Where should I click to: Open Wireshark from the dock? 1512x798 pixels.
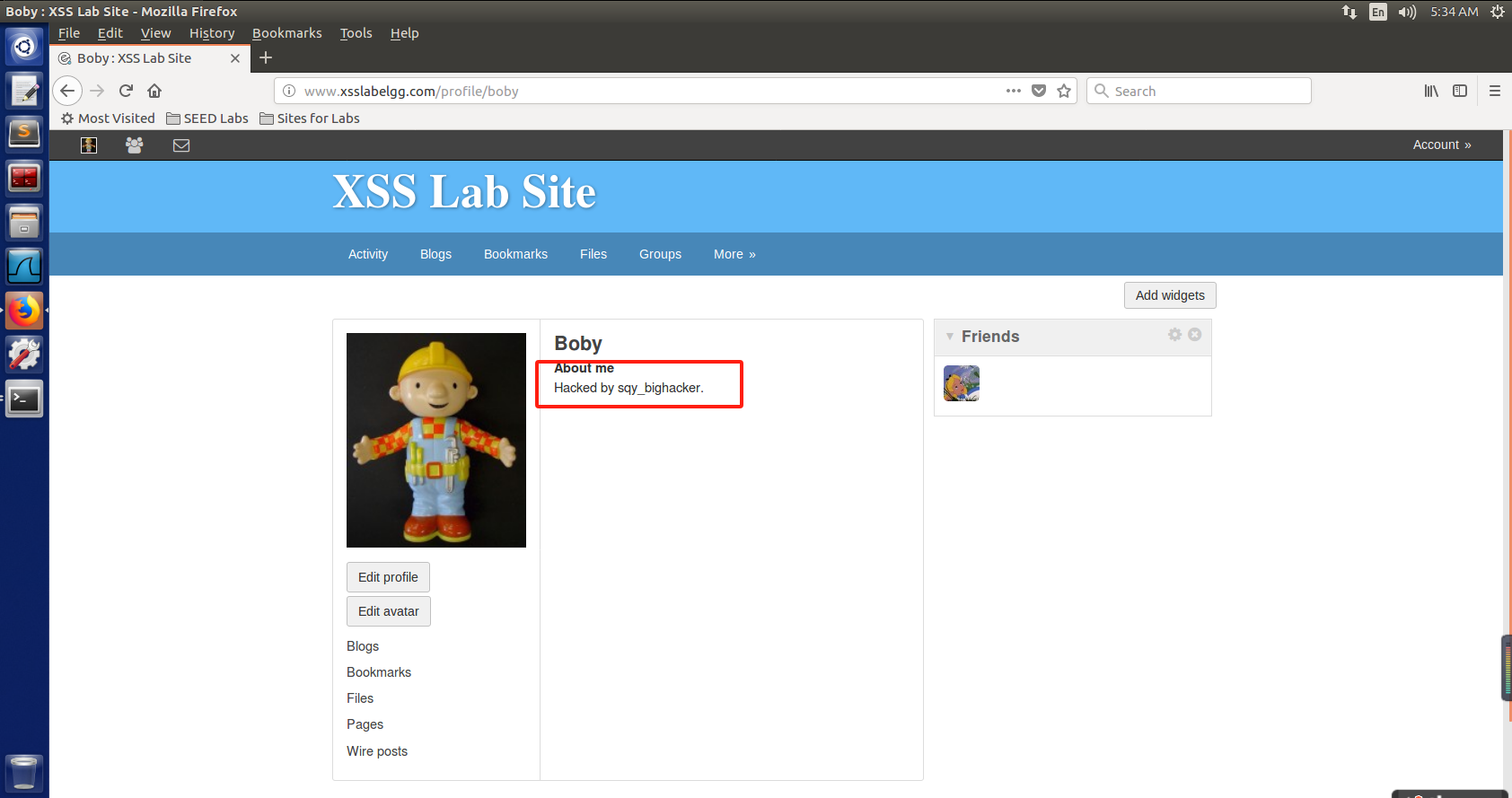pyautogui.click(x=24, y=267)
